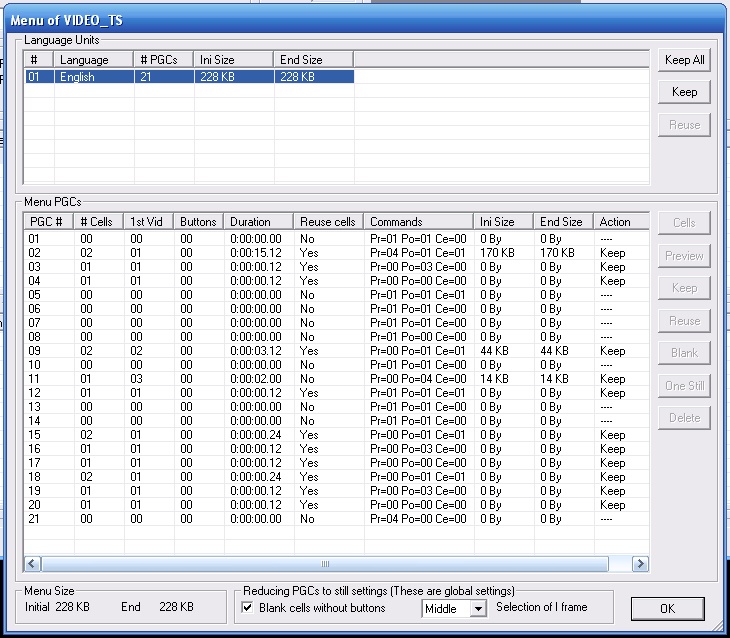Image resolution: width=730 pixels, height=638 pixels.
Task: Sort by PGC # column header
Action: 48,222
